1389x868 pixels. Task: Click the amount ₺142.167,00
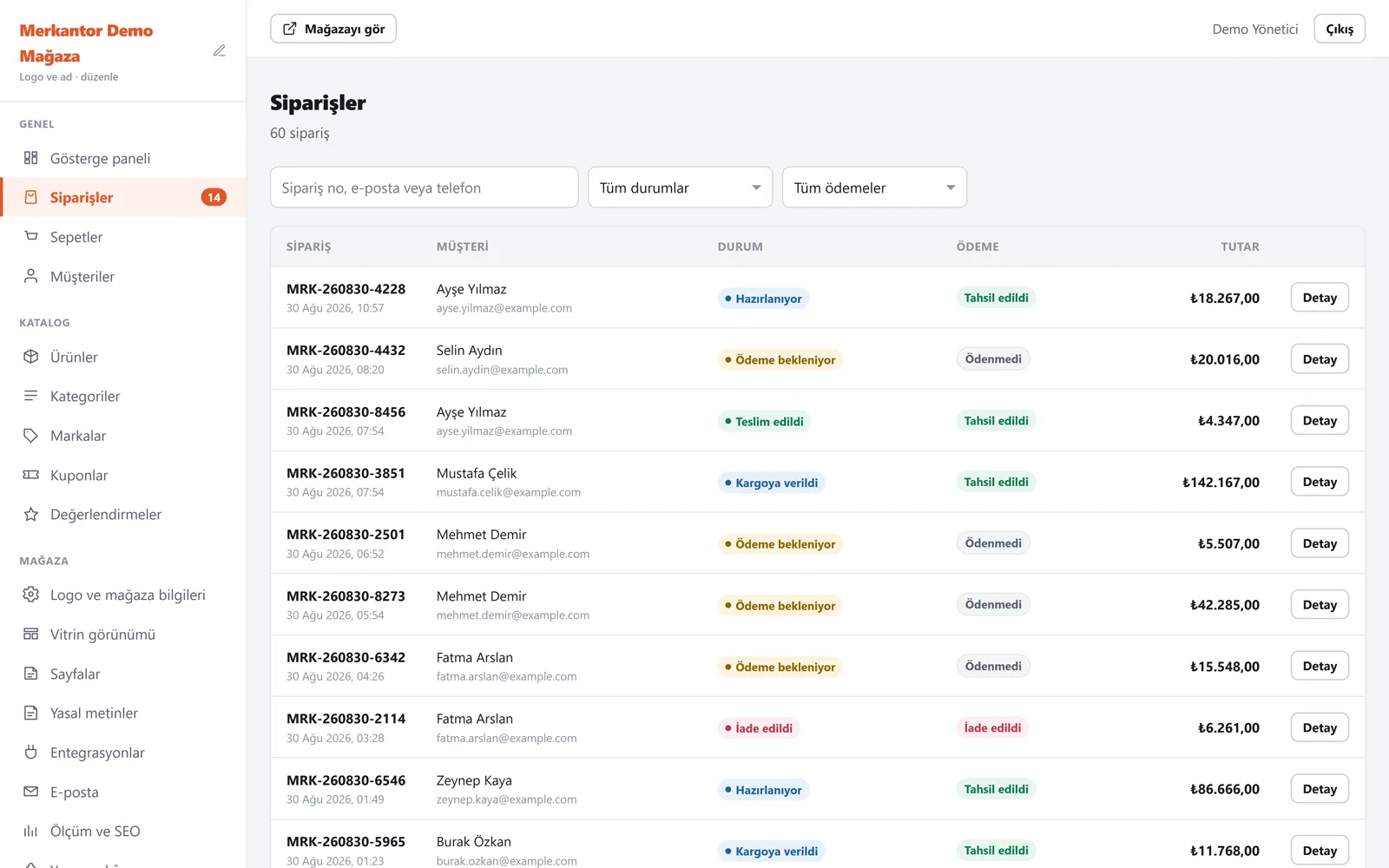pos(1221,483)
